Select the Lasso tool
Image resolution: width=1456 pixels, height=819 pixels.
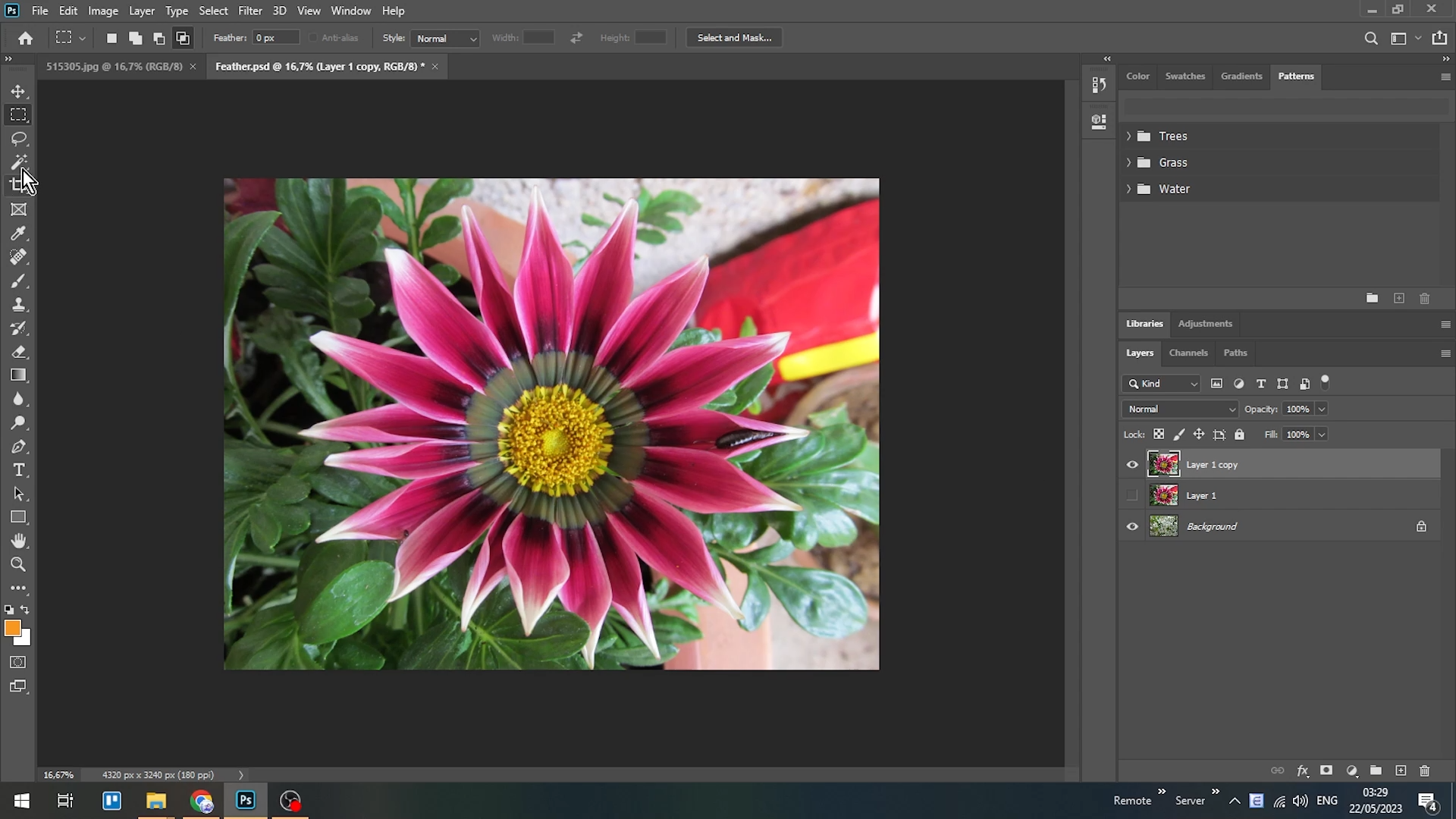point(19,138)
